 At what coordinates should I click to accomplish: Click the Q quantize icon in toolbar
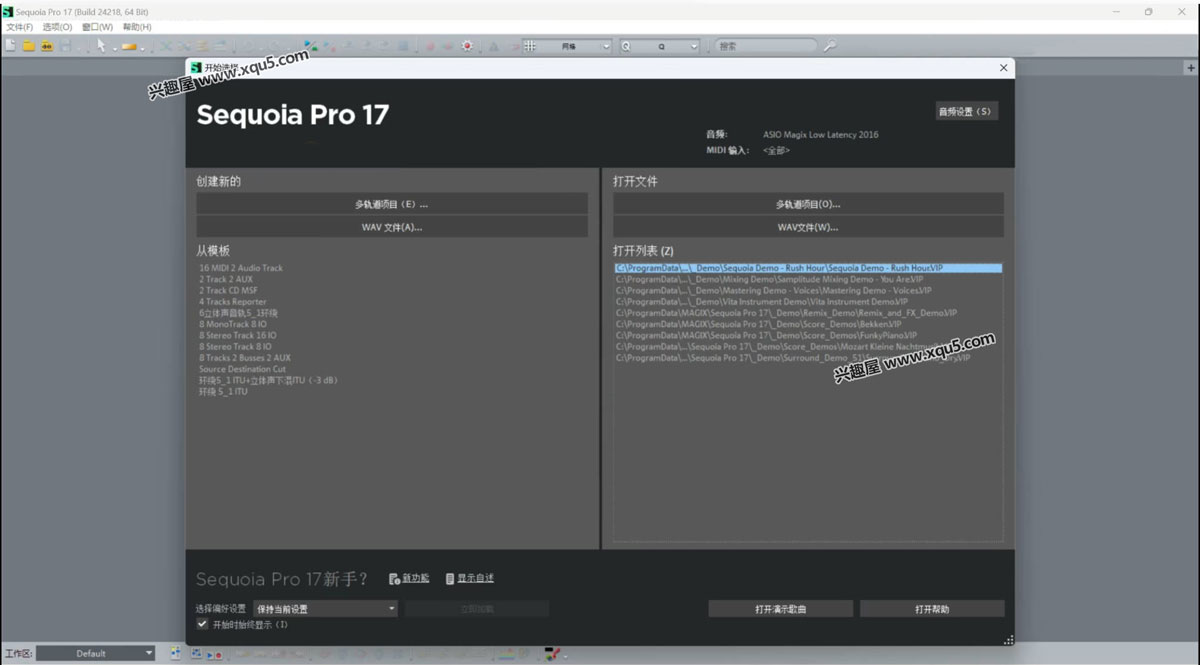(626, 46)
